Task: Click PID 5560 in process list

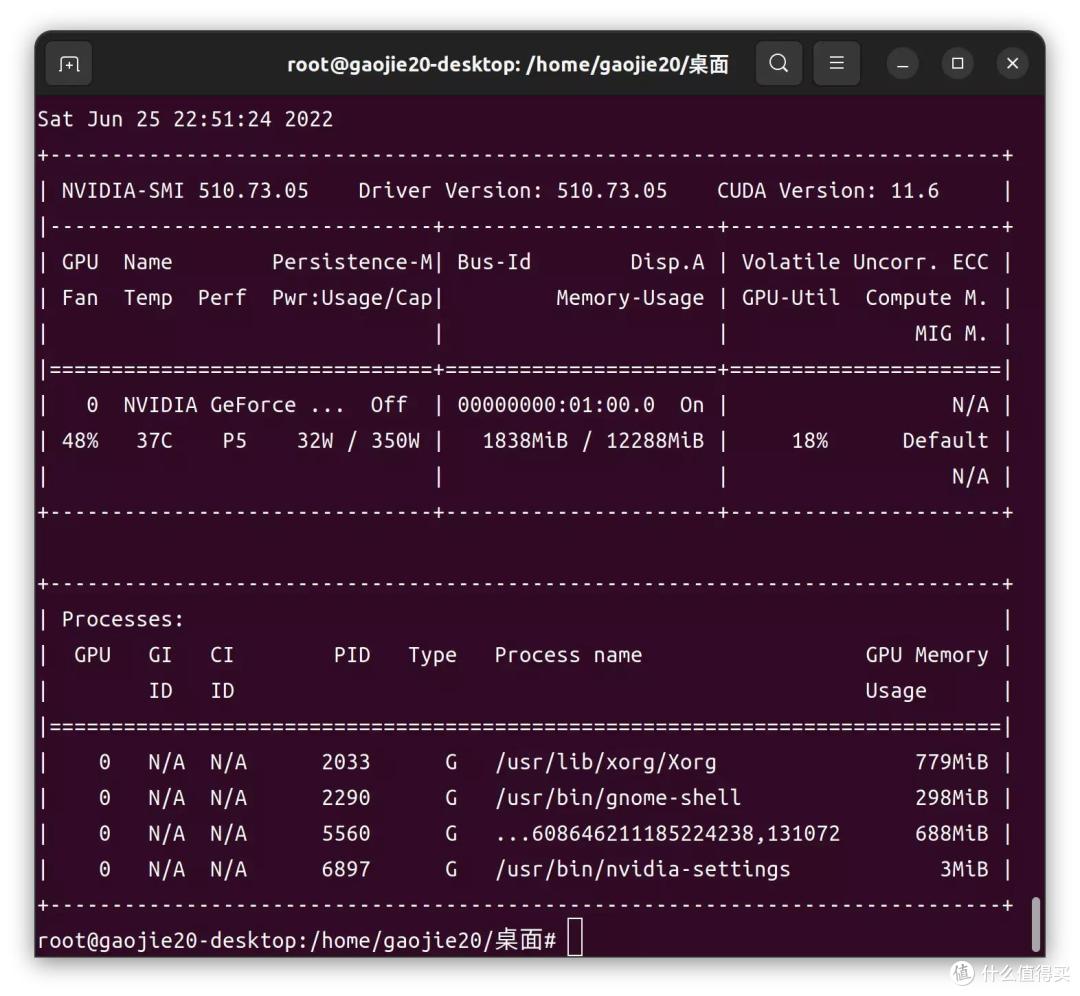Action: (x=346, y=834)
